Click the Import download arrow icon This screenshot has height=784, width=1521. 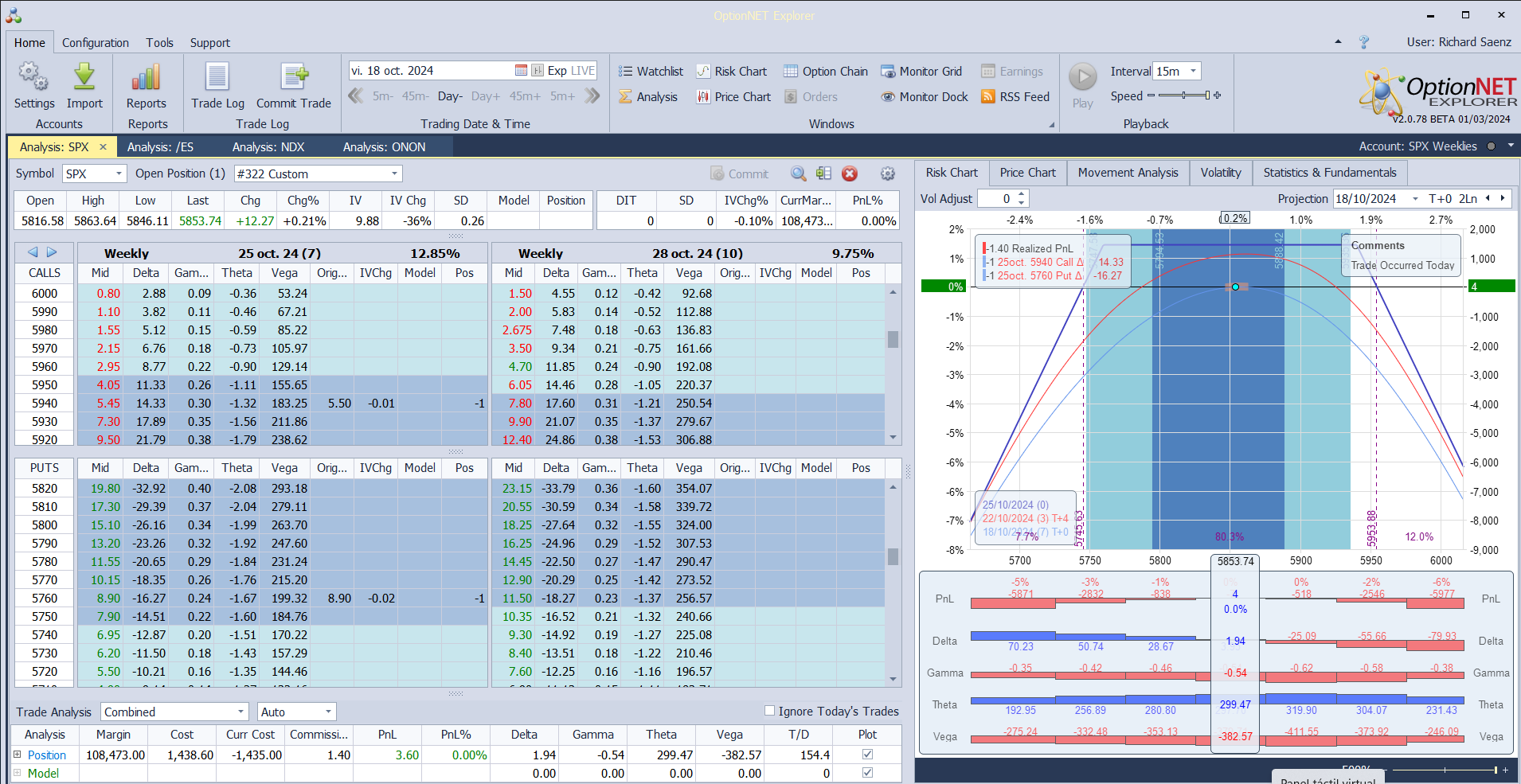(x=84, y=77)
